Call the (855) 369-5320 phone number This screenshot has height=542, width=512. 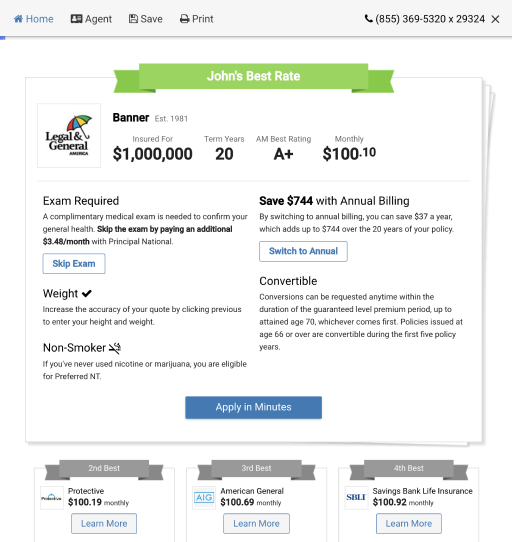click(x=430, y=19)
